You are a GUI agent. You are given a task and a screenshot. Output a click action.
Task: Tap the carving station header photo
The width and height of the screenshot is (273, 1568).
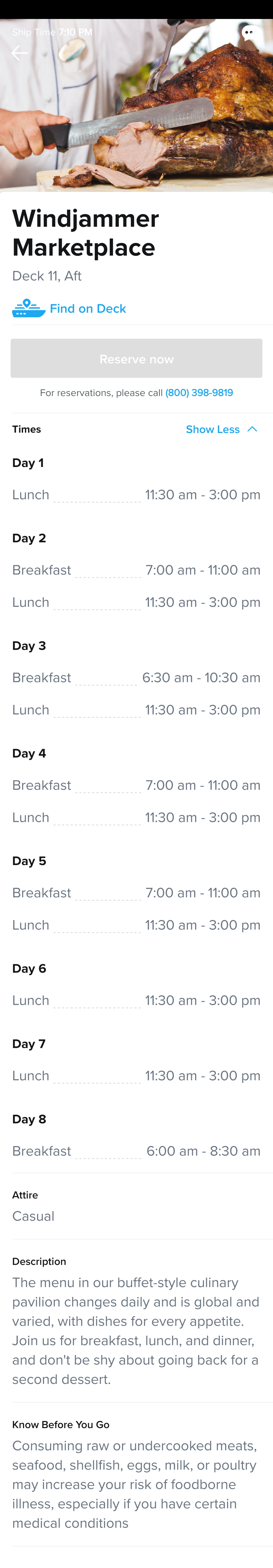136,105
